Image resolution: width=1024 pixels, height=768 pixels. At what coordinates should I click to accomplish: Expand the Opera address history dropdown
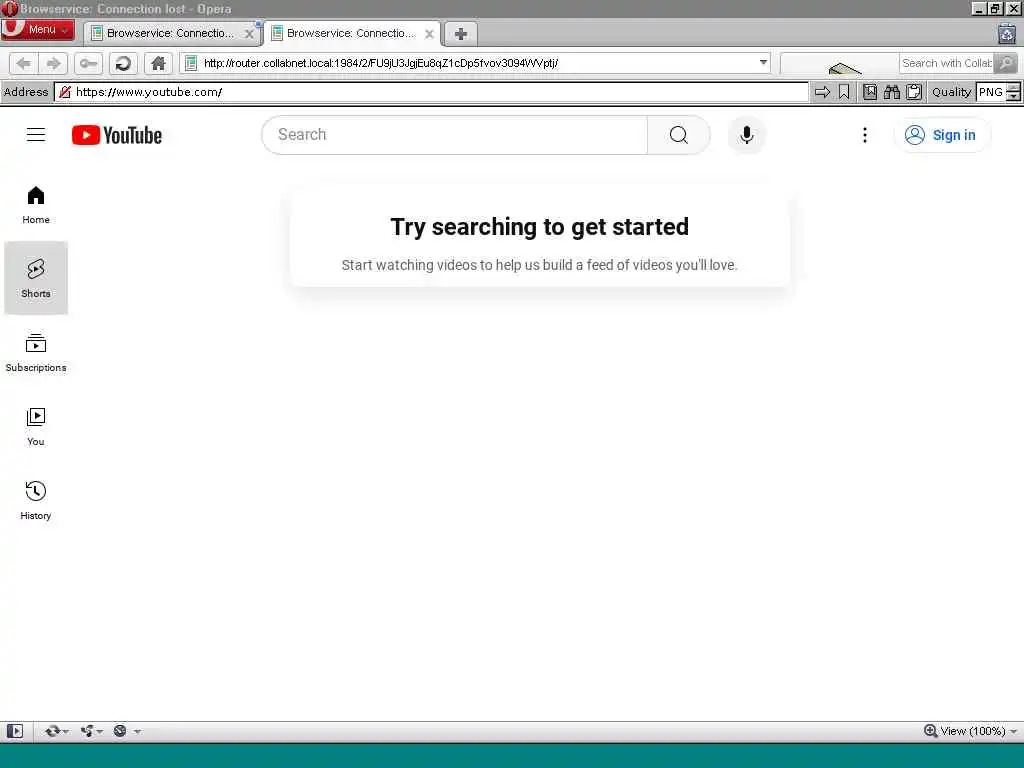tap(763, 63)
